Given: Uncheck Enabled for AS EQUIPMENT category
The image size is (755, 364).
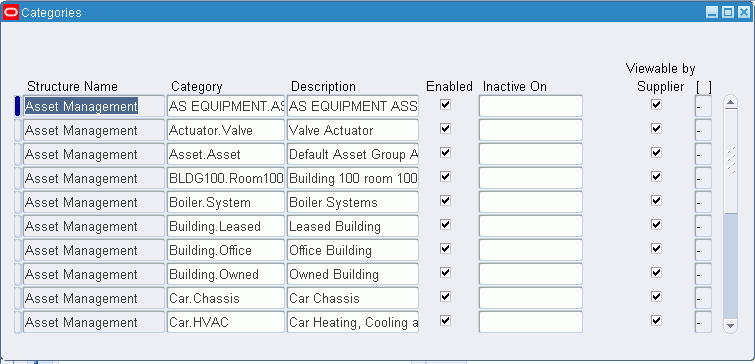Looking at the screenshot, I should click(x=445, y=104).
